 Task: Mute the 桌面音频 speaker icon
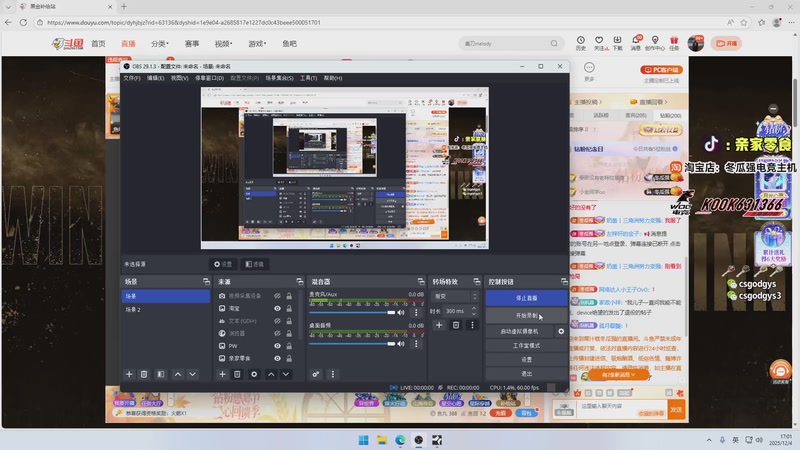pos(401,343)
